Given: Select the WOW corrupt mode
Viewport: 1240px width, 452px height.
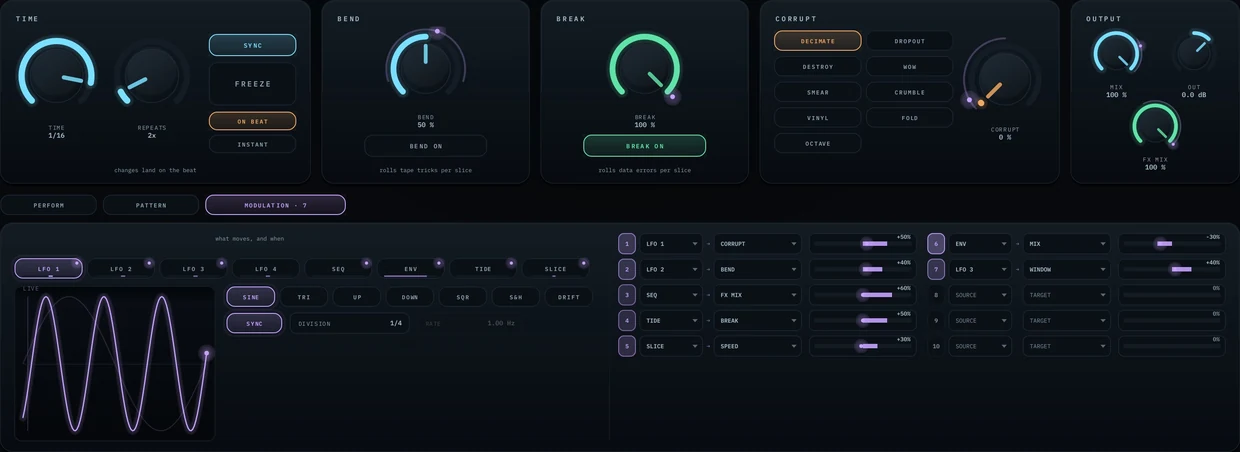Looking at the screenshot, I should [x=909, y=67].
